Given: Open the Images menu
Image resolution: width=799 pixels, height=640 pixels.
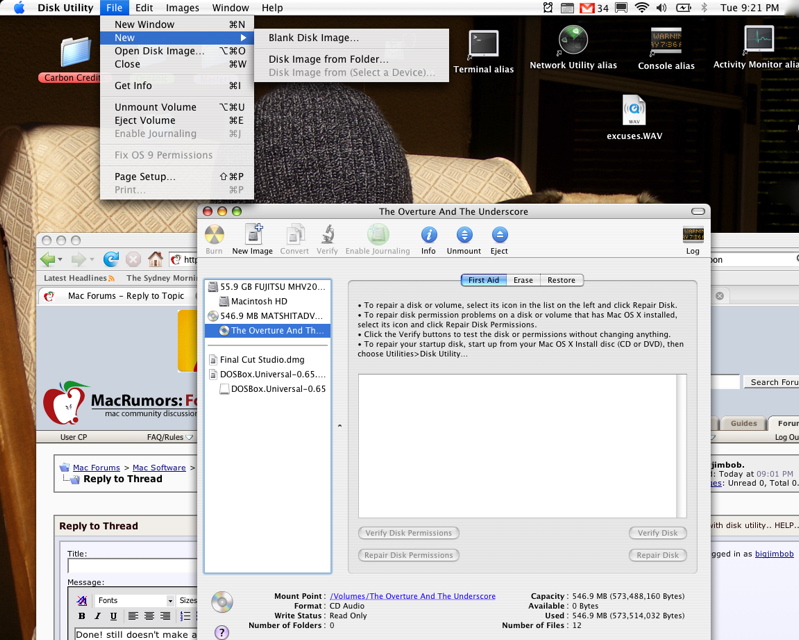Looking at the screenshot, I should point(182,8).
